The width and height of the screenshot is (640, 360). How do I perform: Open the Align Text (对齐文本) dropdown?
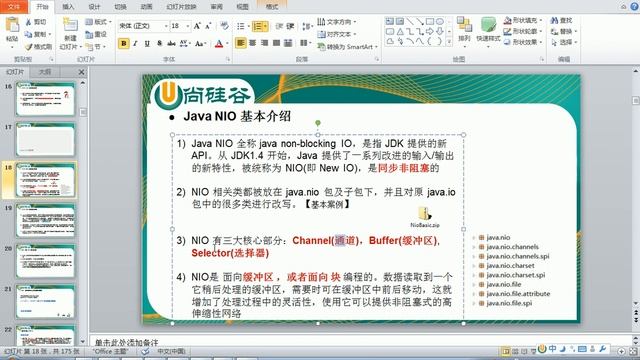click(x=337, y=34)
